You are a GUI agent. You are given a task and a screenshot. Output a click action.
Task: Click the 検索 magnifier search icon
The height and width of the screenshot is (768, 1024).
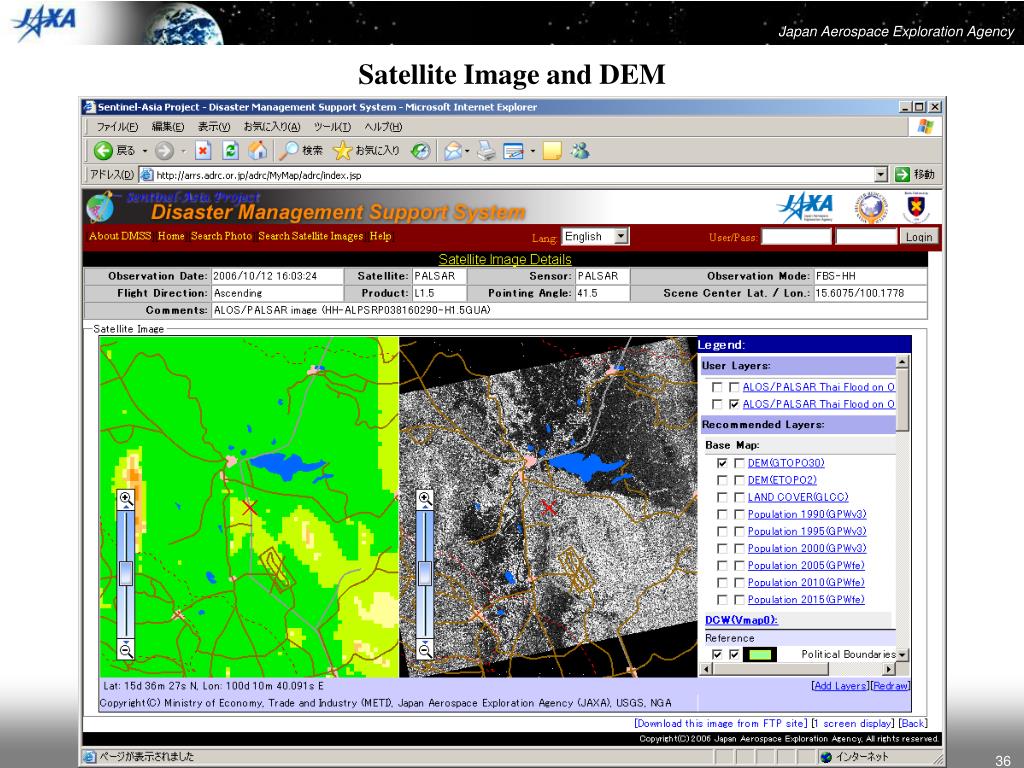tap(287, 151)
